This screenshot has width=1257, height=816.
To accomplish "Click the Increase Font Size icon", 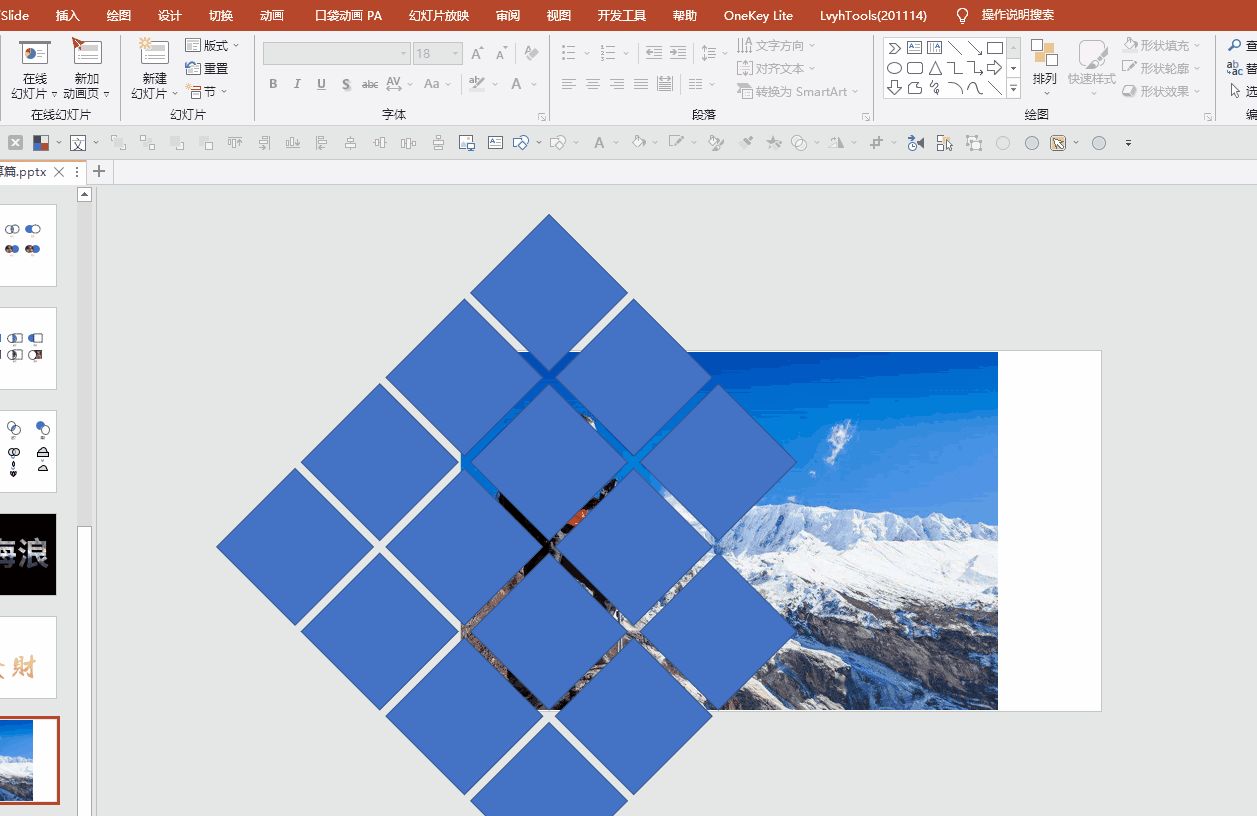I will coord(477,53).
